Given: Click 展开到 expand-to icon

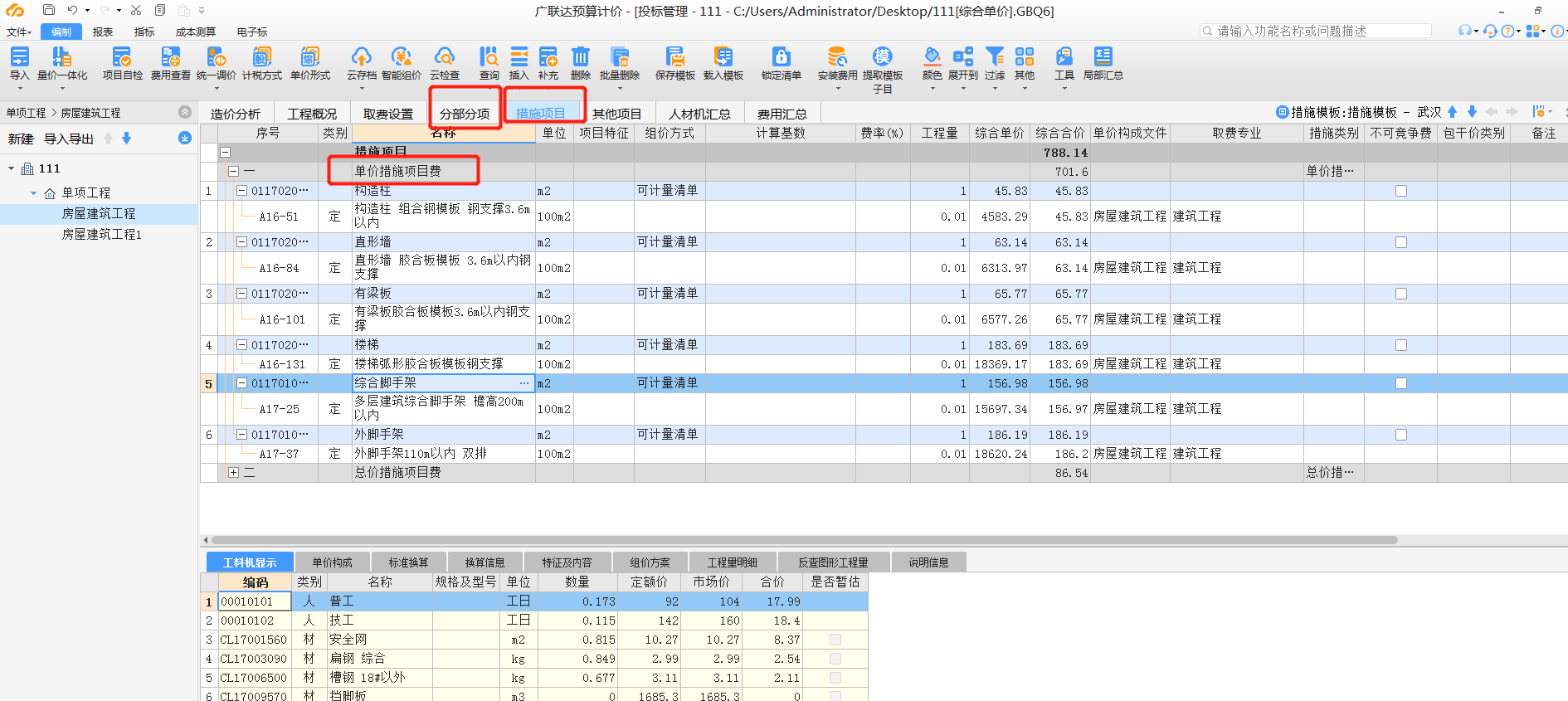Looking at the screenshot, I should pos(962,56).
